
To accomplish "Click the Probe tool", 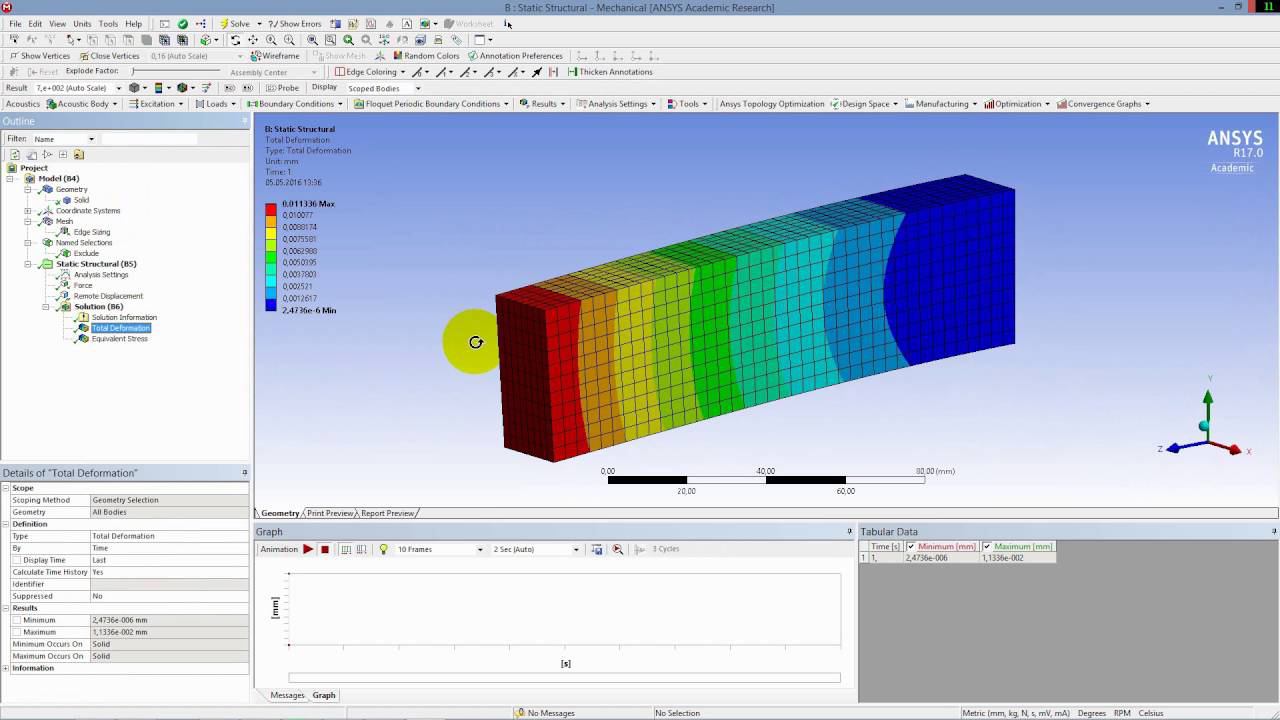I will tap(282, 88).
